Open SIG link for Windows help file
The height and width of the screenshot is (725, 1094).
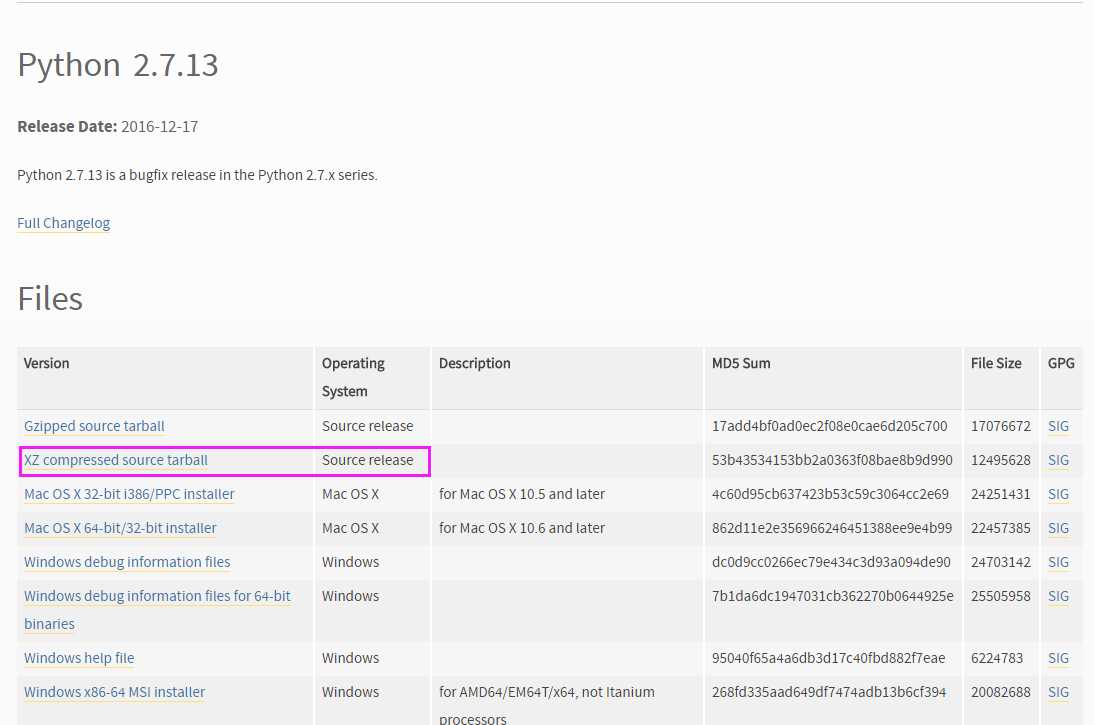pyautogui.click(x=1058, y=658)
